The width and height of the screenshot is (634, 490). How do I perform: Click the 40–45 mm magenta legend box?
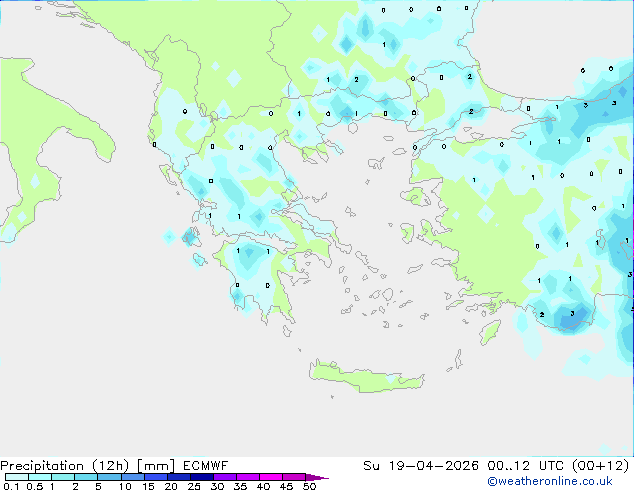click(x=271, y=477)
